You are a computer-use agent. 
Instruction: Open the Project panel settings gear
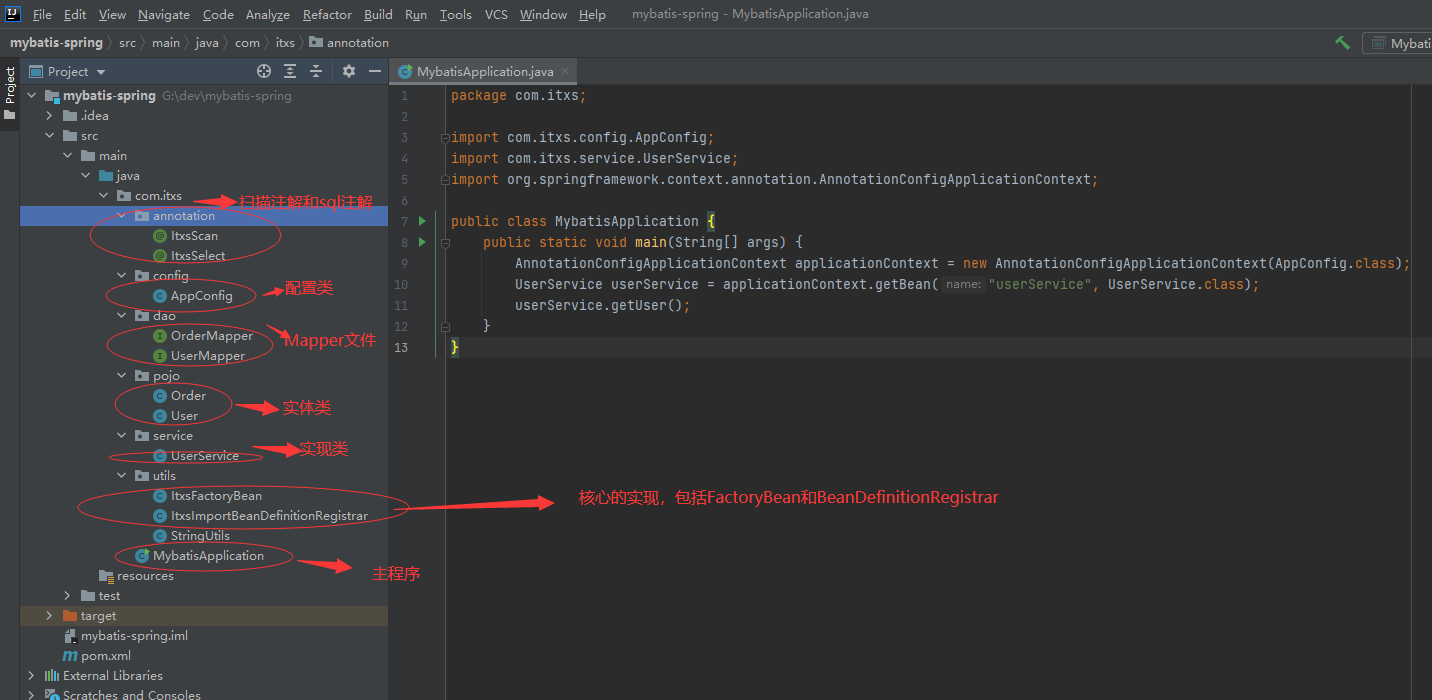(x=349, y=71)
